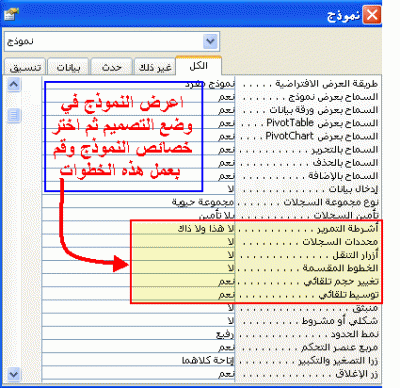Click inside the نموذج object combo box
This screenshot has width=400, height=388.
[x=112, y=42]
